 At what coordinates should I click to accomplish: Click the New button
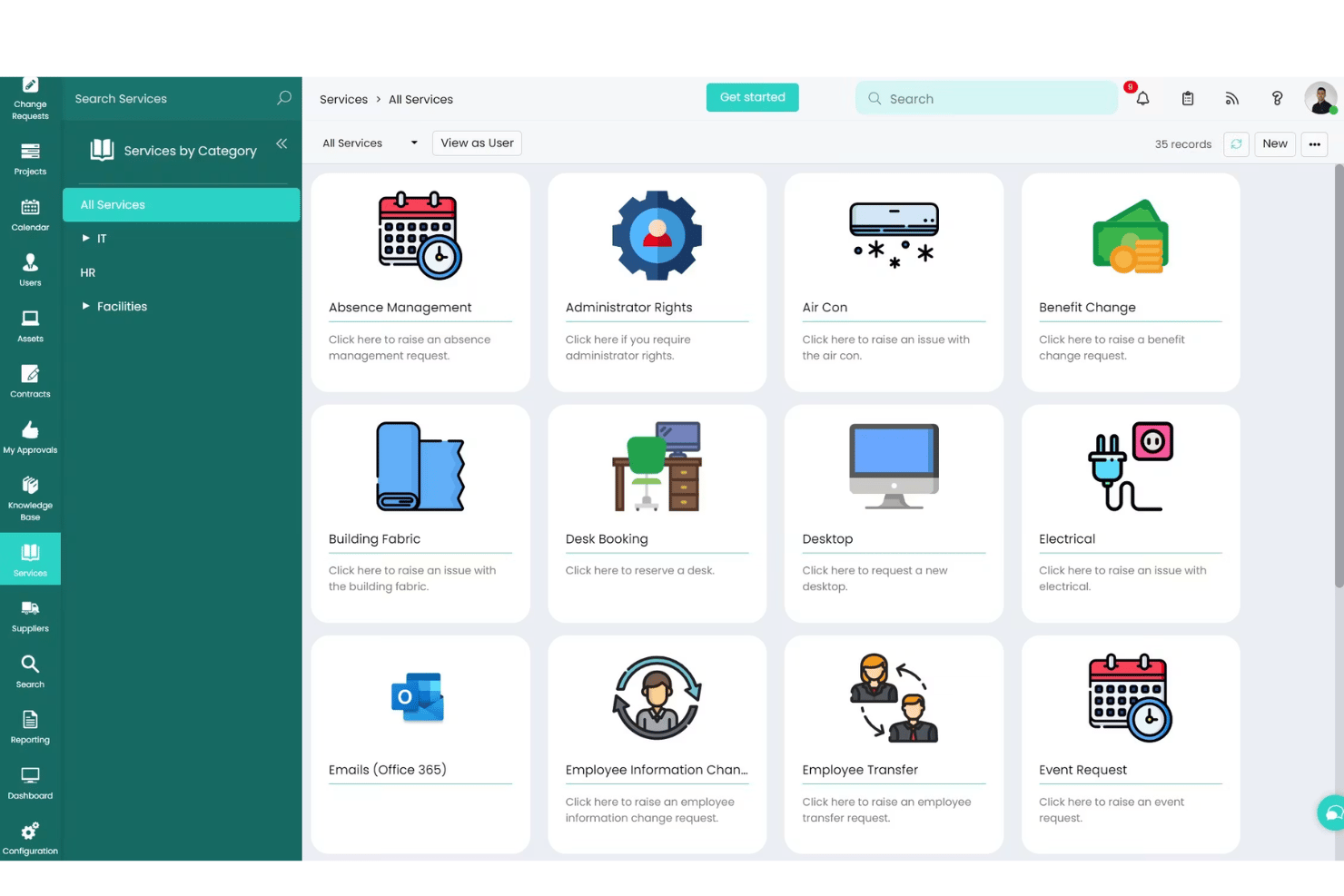click(1274, 143)
